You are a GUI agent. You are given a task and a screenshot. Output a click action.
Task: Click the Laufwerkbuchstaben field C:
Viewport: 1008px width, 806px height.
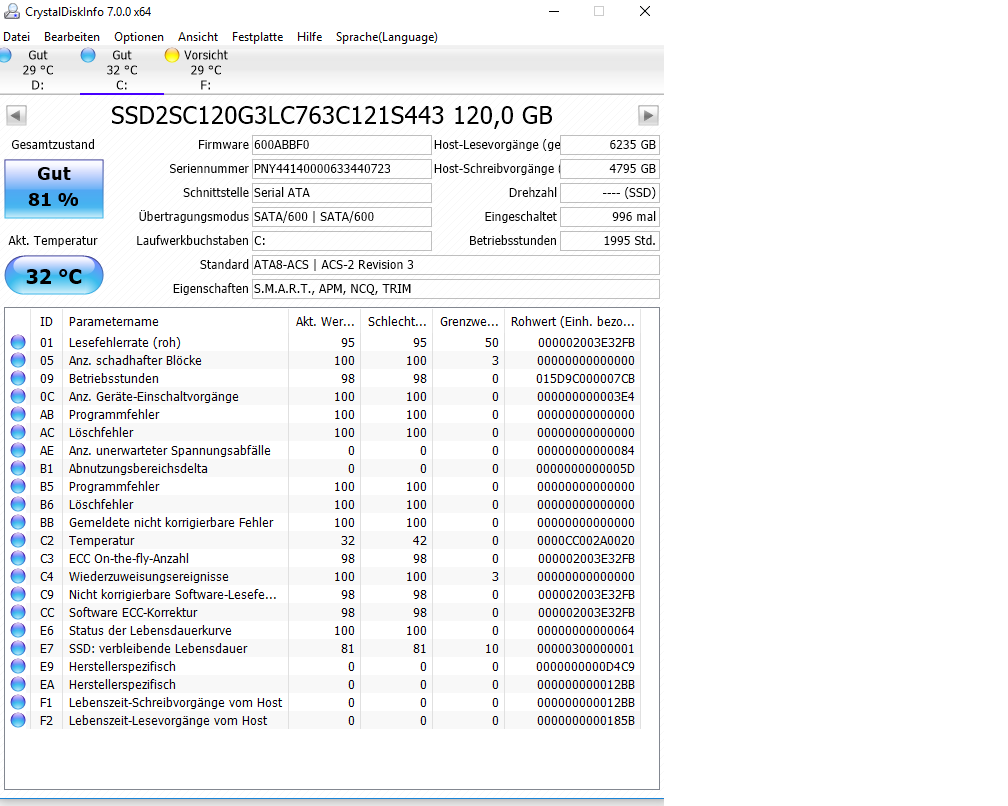pos(341,241)
